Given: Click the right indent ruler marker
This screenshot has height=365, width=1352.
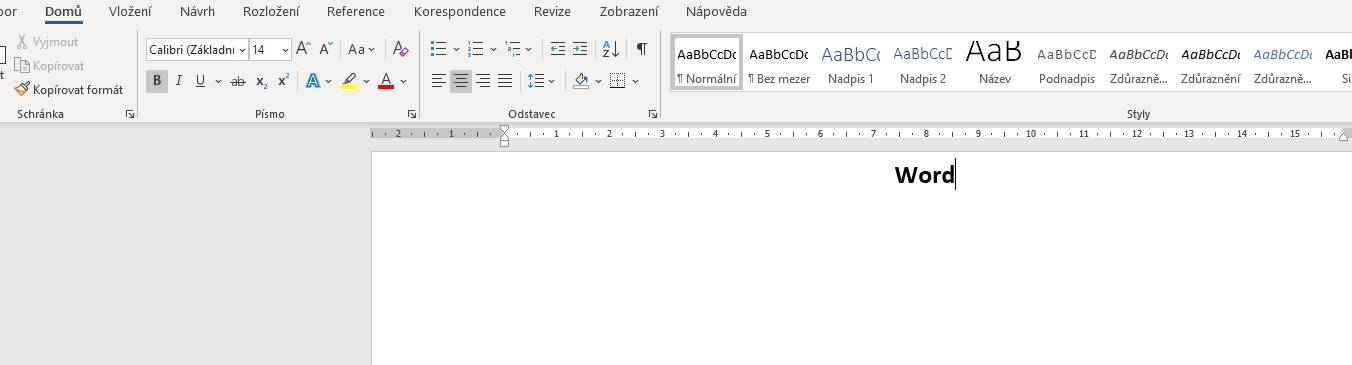Looking at the screenshot, I should (x=1343, y=136).
